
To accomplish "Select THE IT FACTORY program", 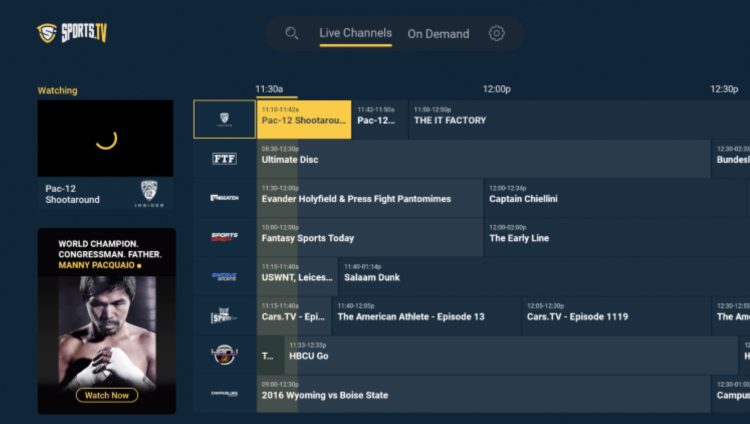I will pyautogui.click(x=579, y=120).
